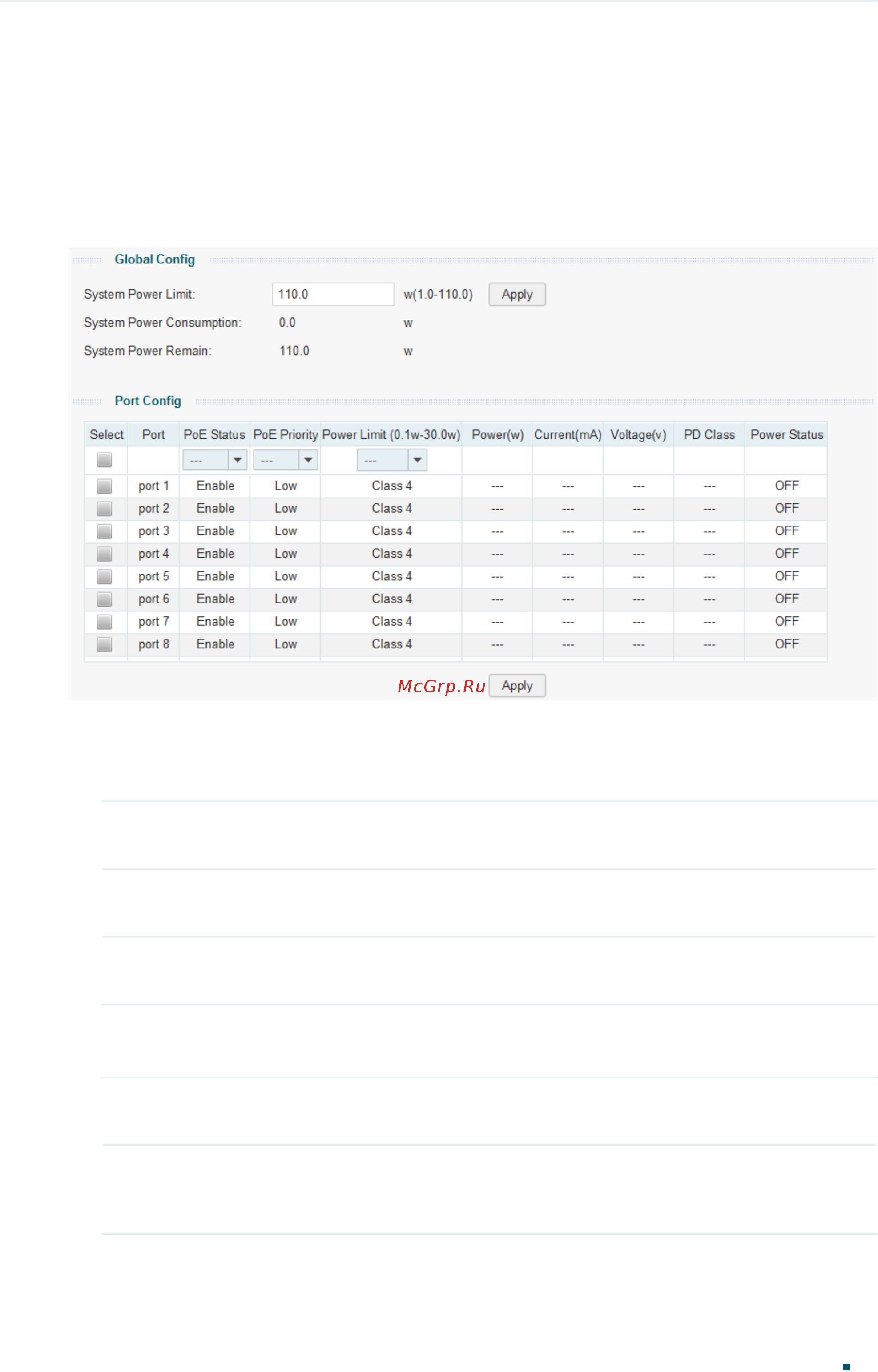Click 'Class 4' limit of port 3
Screen dimensions: 878x1372
coord(392,531)
